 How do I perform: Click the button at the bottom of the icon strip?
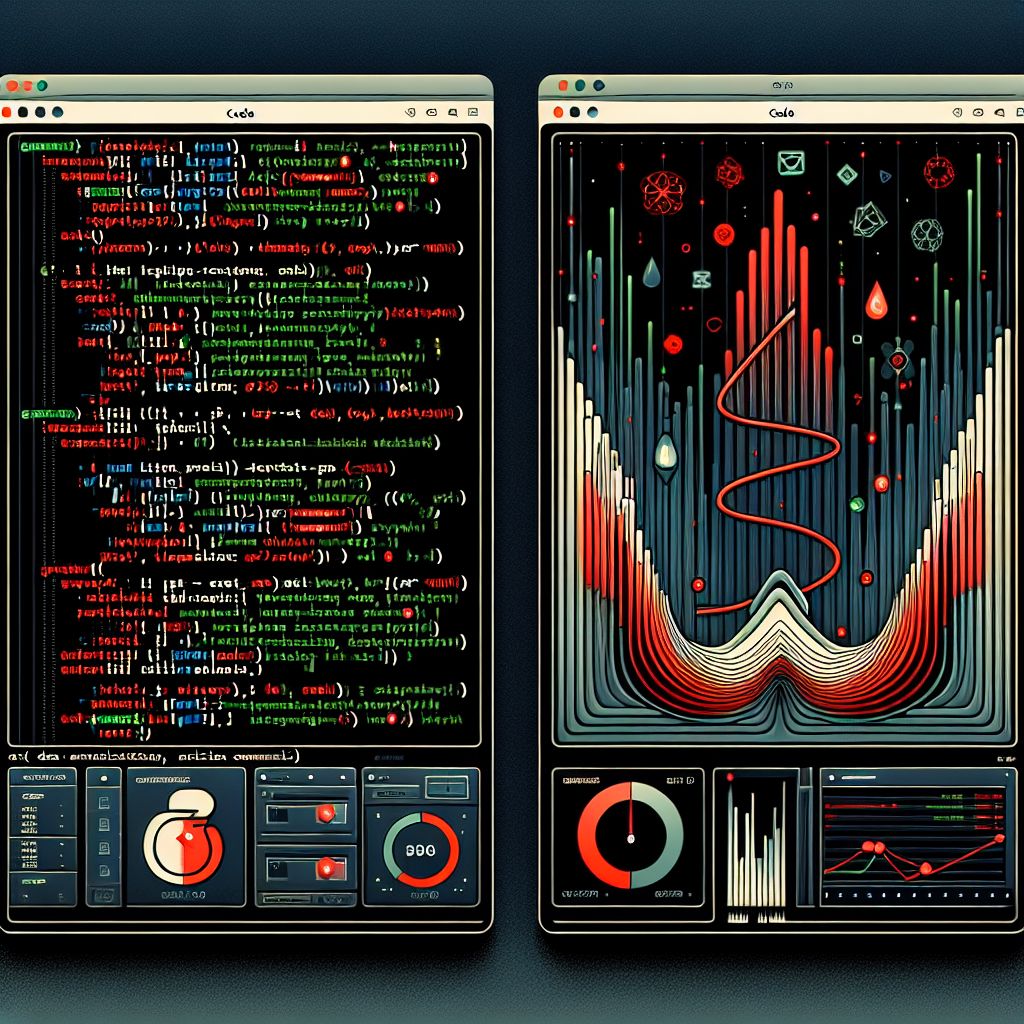coord(104,896)
